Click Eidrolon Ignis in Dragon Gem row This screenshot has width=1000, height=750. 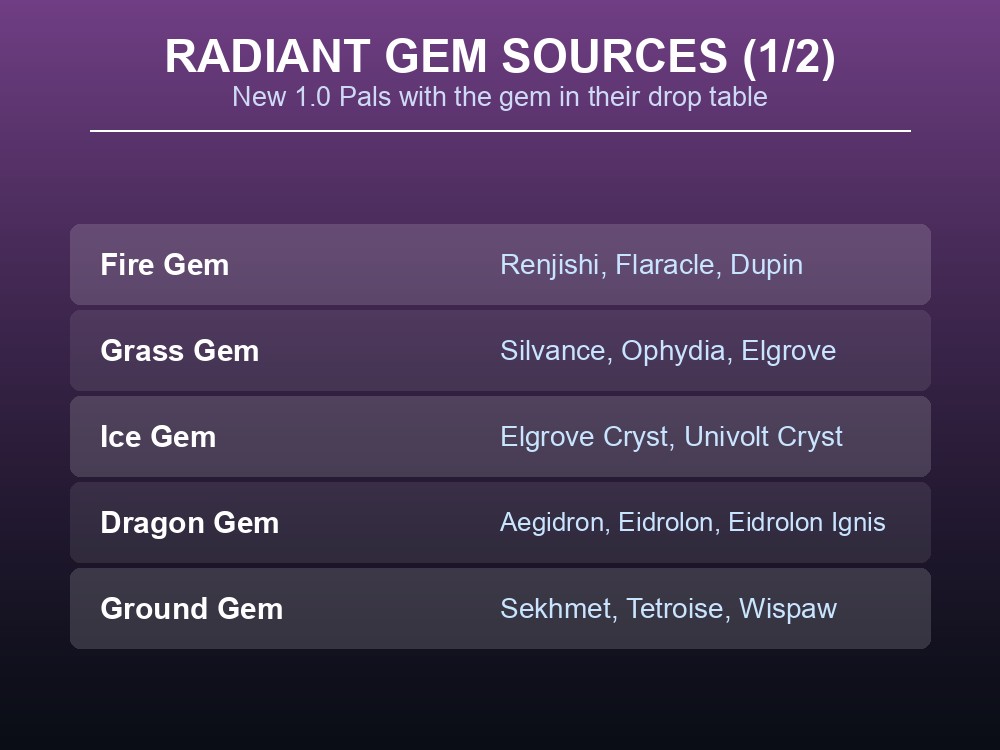(807, 523)
